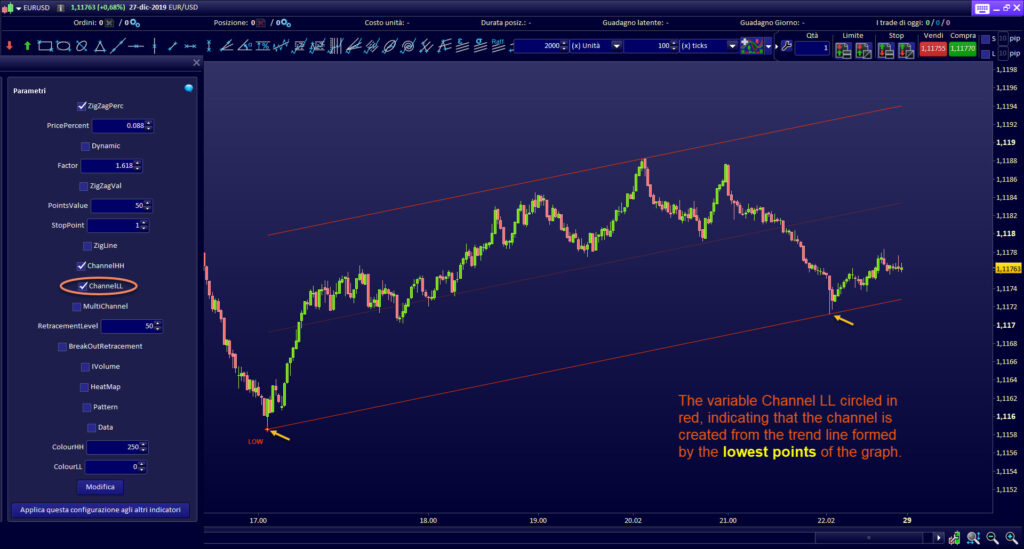Open the wrench settings icon

[x=786, y=47]
